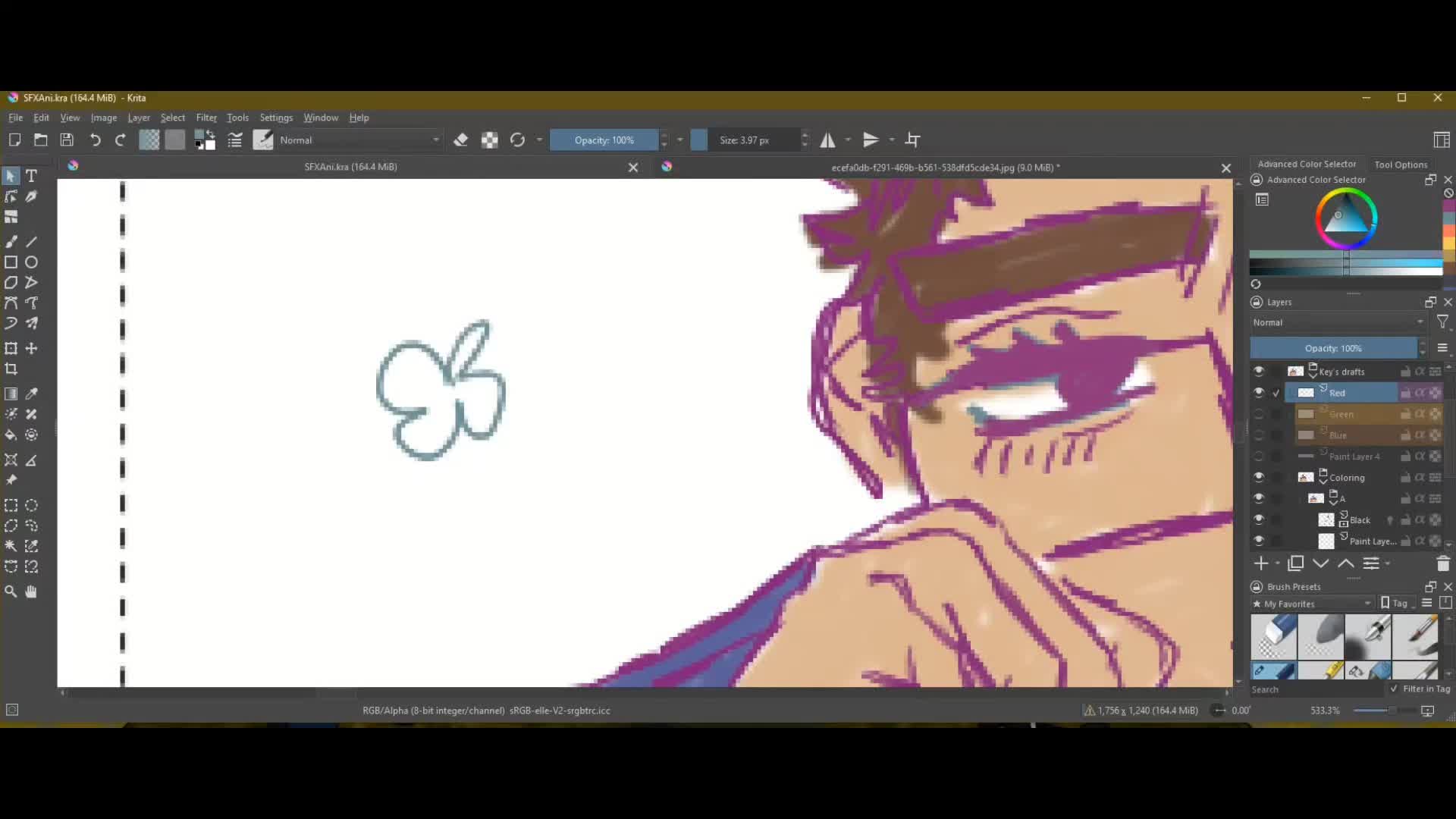Add a new layer with plus button
The image size is (1456, 819).
[x=1261, y=563]
